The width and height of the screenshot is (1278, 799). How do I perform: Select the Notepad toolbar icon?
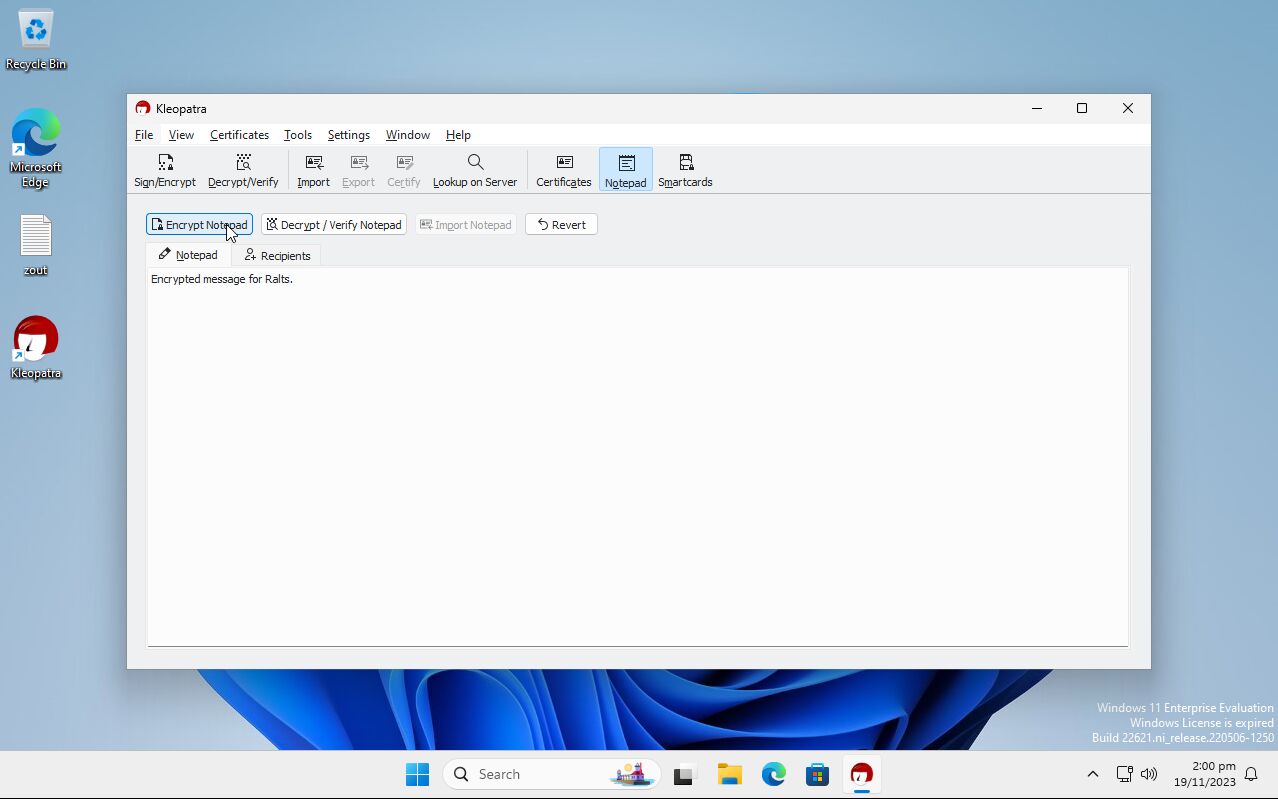click(x=625, y=169)
